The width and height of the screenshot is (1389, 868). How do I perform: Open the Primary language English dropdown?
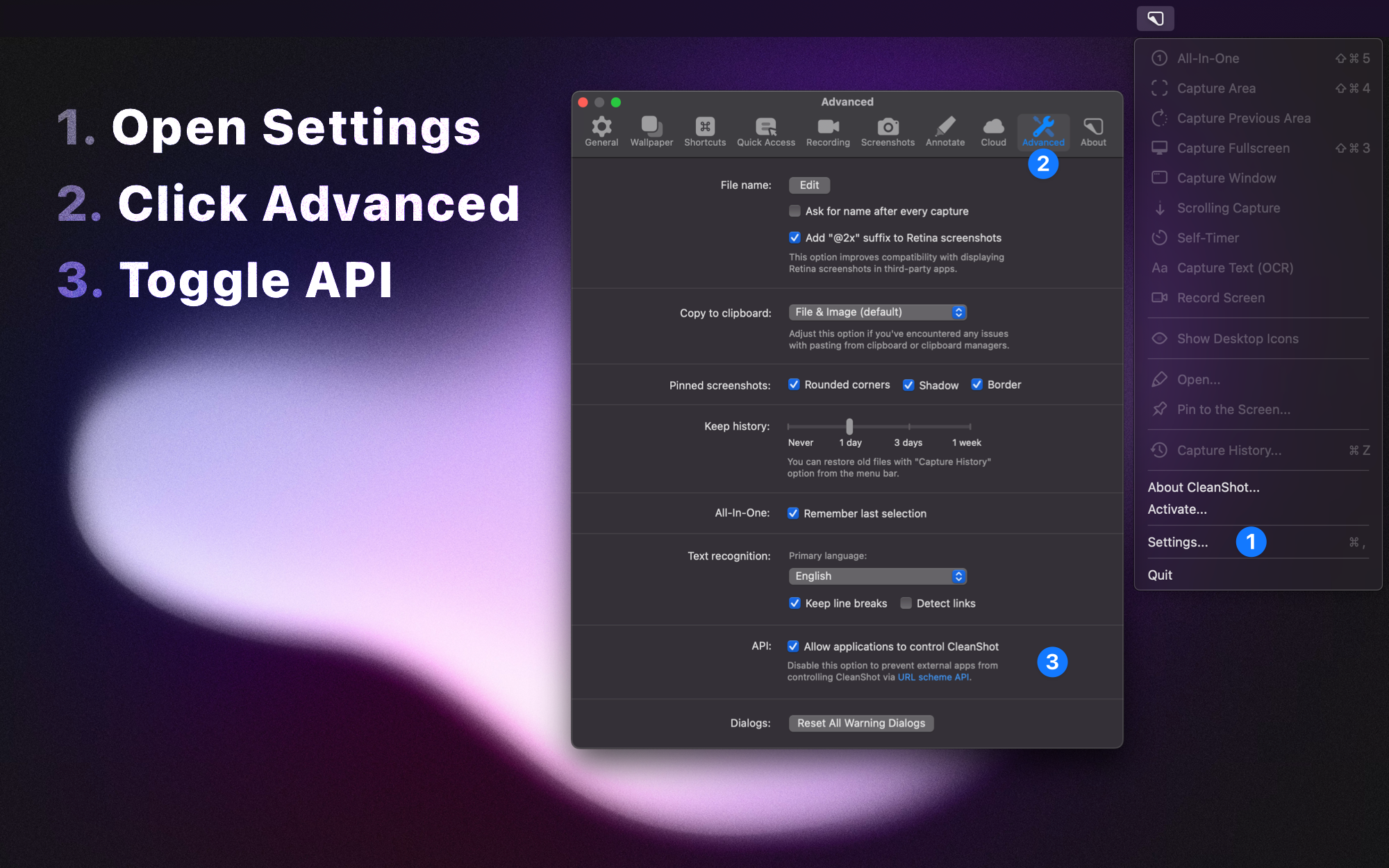coord(878,576)
